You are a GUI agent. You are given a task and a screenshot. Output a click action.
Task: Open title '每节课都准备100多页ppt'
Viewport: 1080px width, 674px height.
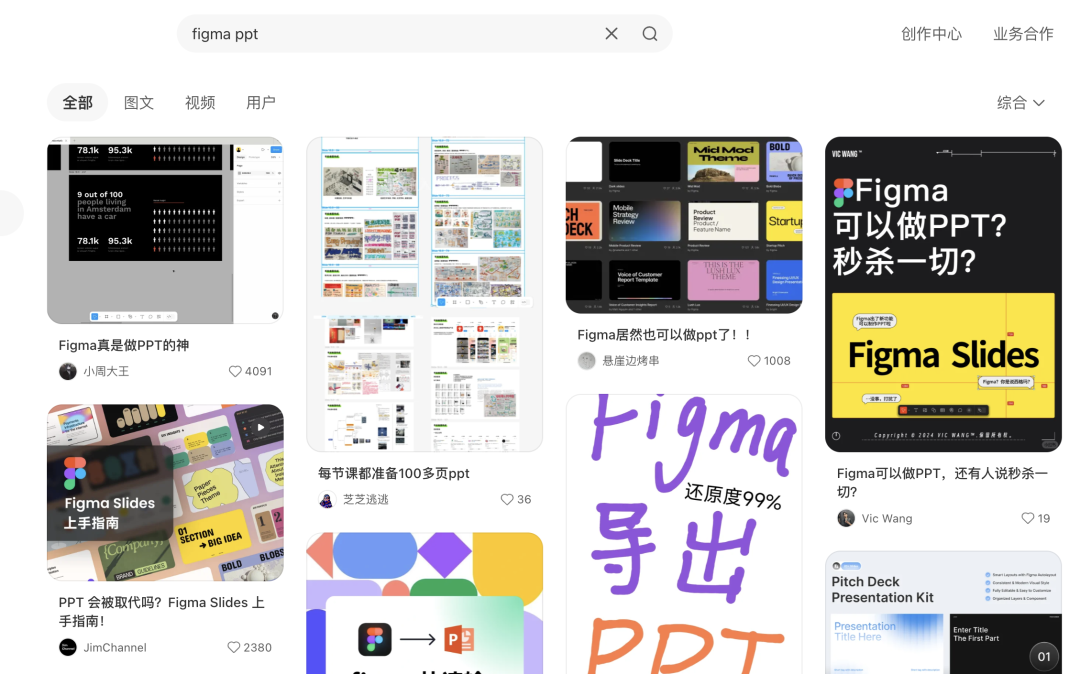click(x=394, y=473)
